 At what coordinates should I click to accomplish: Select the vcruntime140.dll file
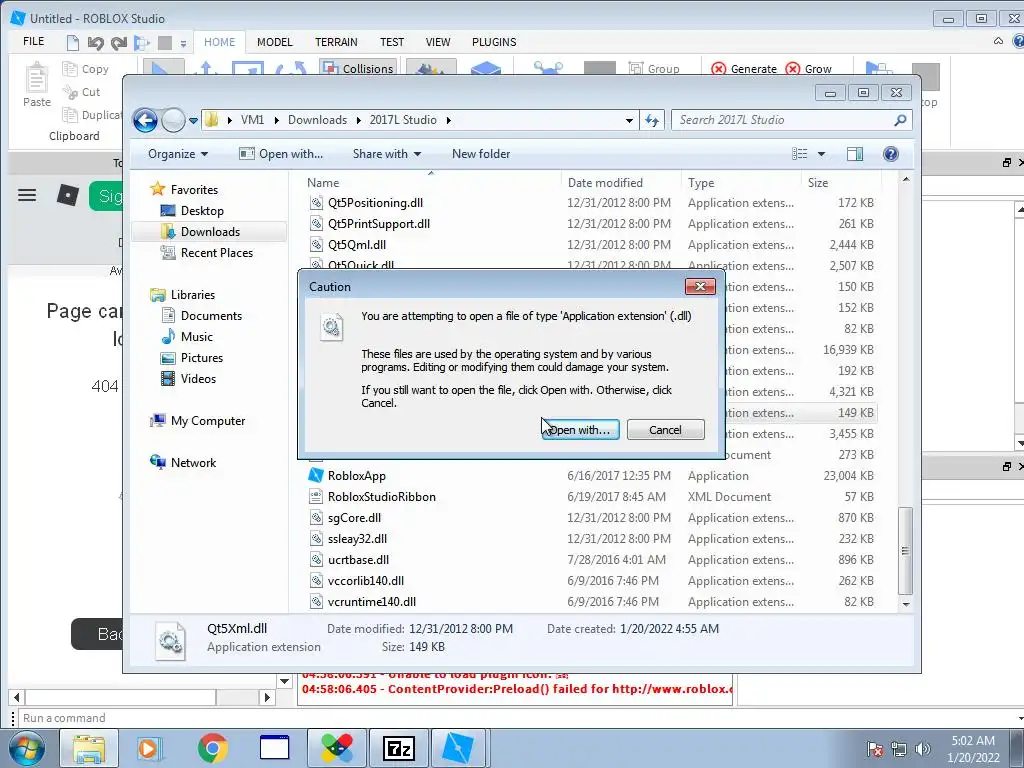[x=372, y=601]
